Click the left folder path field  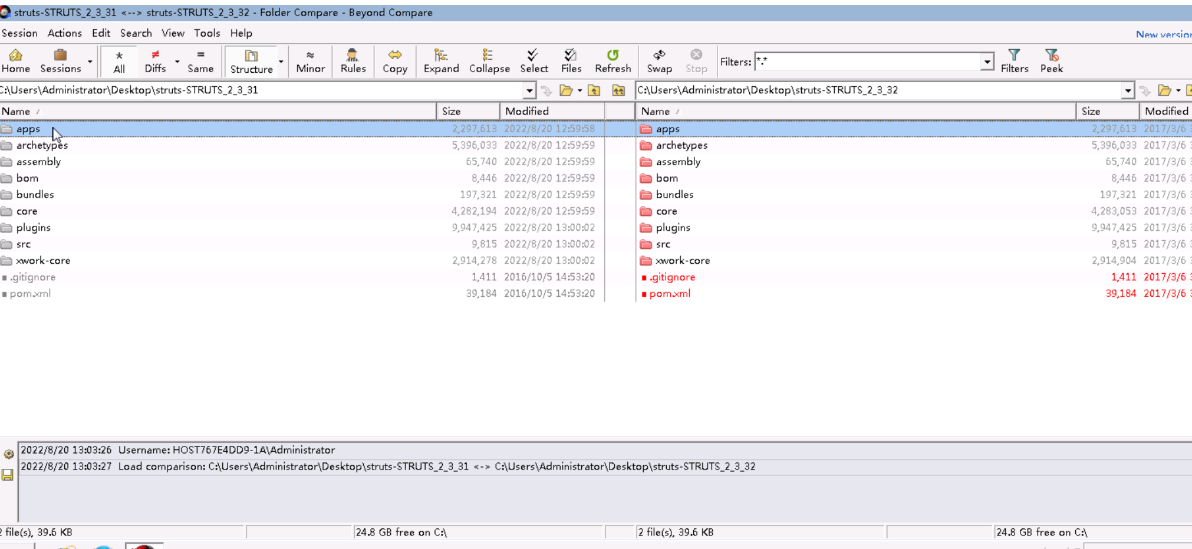[262, 90]
